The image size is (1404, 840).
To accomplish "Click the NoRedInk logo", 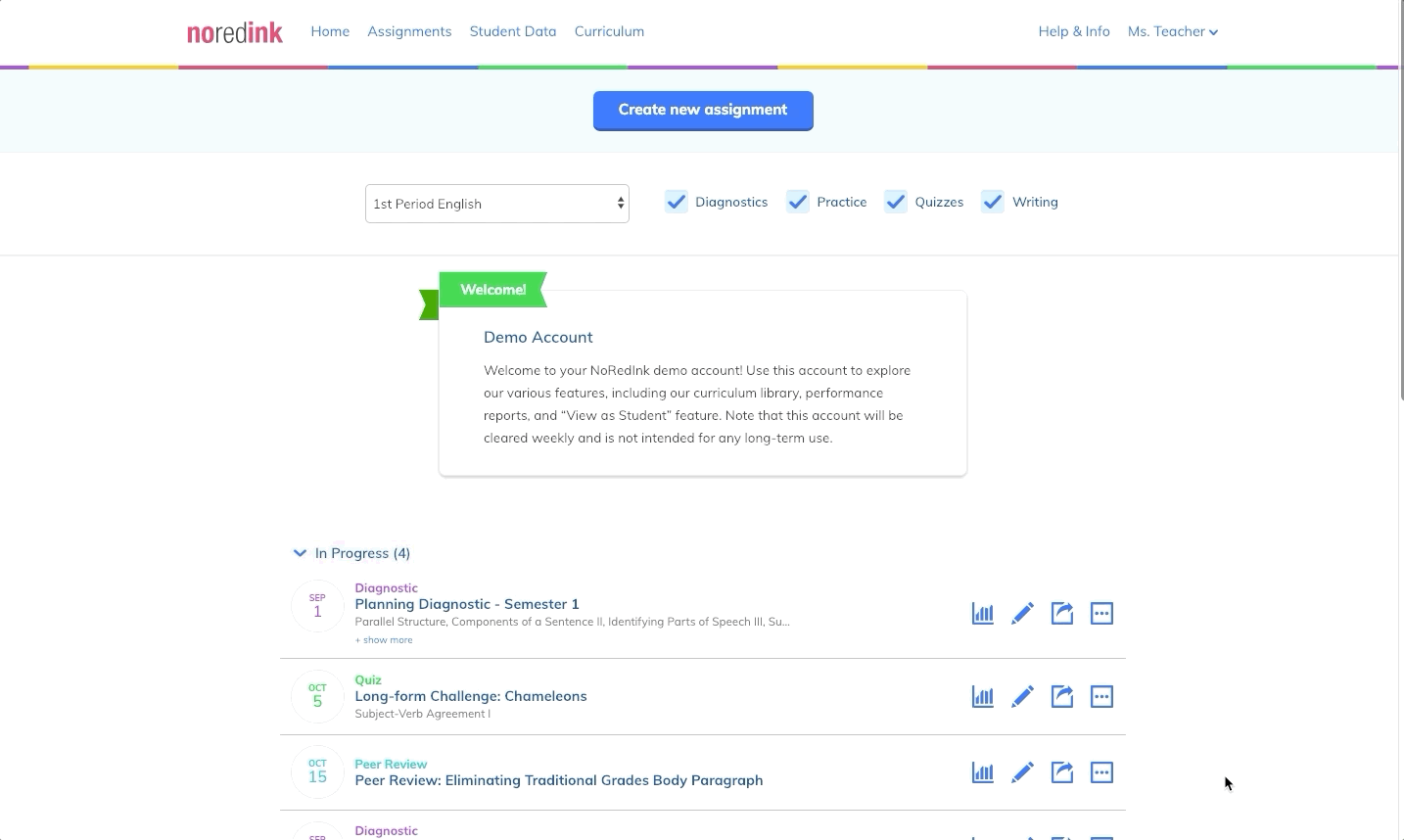I will [235, 32].
